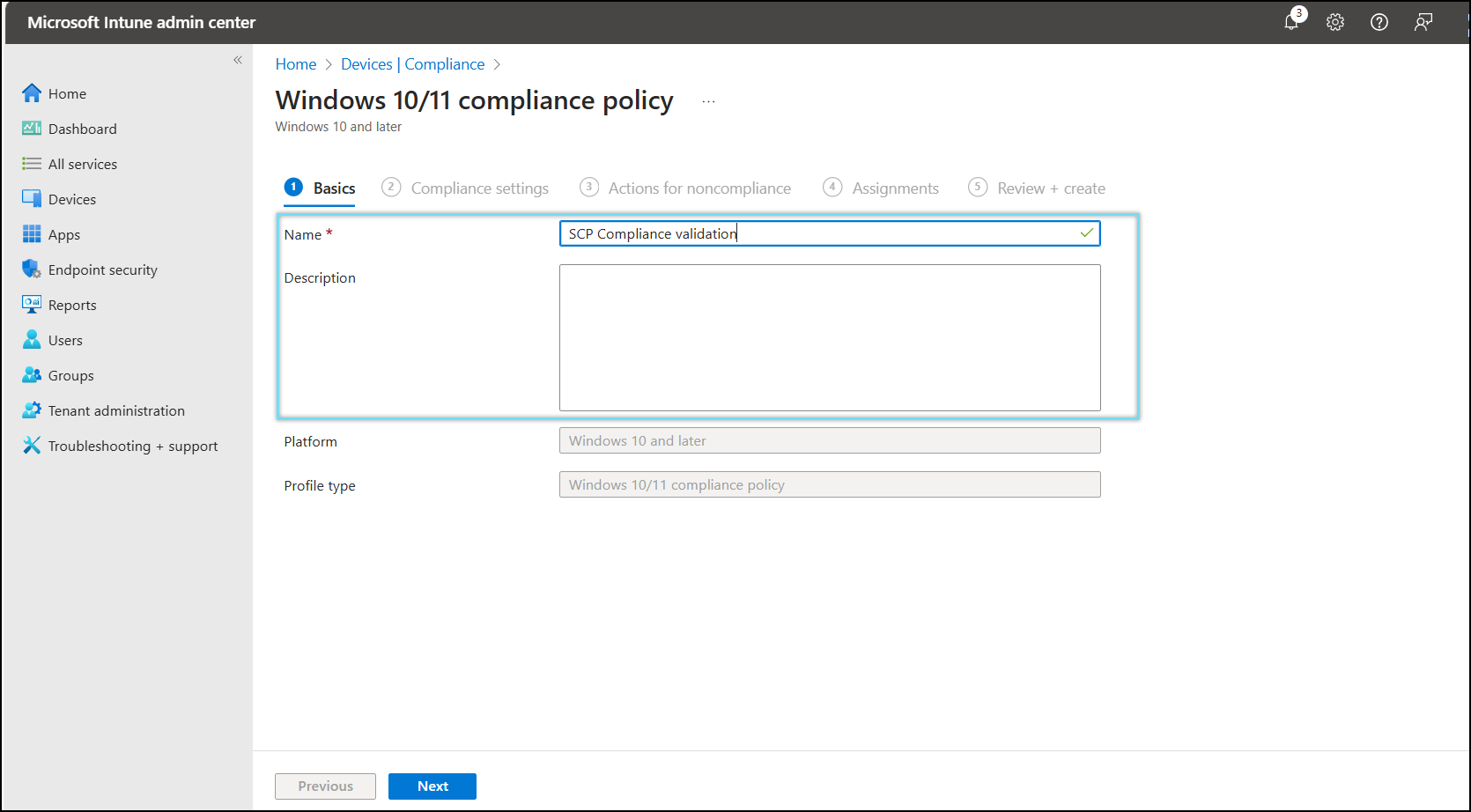Image resolution: width=1471 pixels, height=812 pixels.
Task: Open Users in the sidebar
Action: click(65, 340)
